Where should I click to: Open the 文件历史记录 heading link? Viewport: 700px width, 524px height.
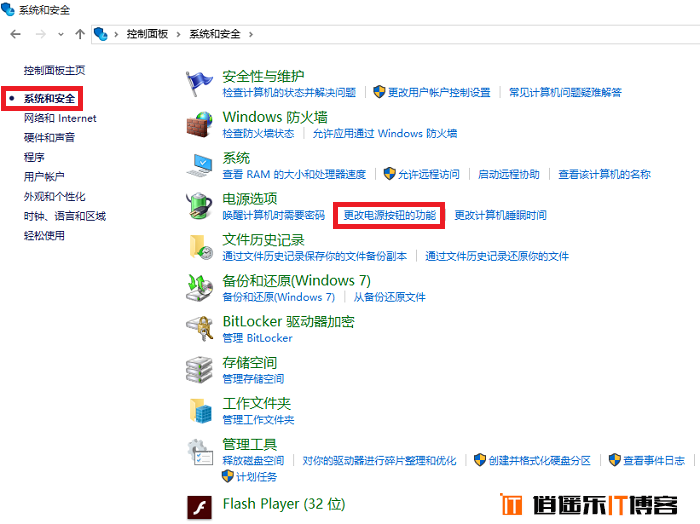tap(263, 240)
